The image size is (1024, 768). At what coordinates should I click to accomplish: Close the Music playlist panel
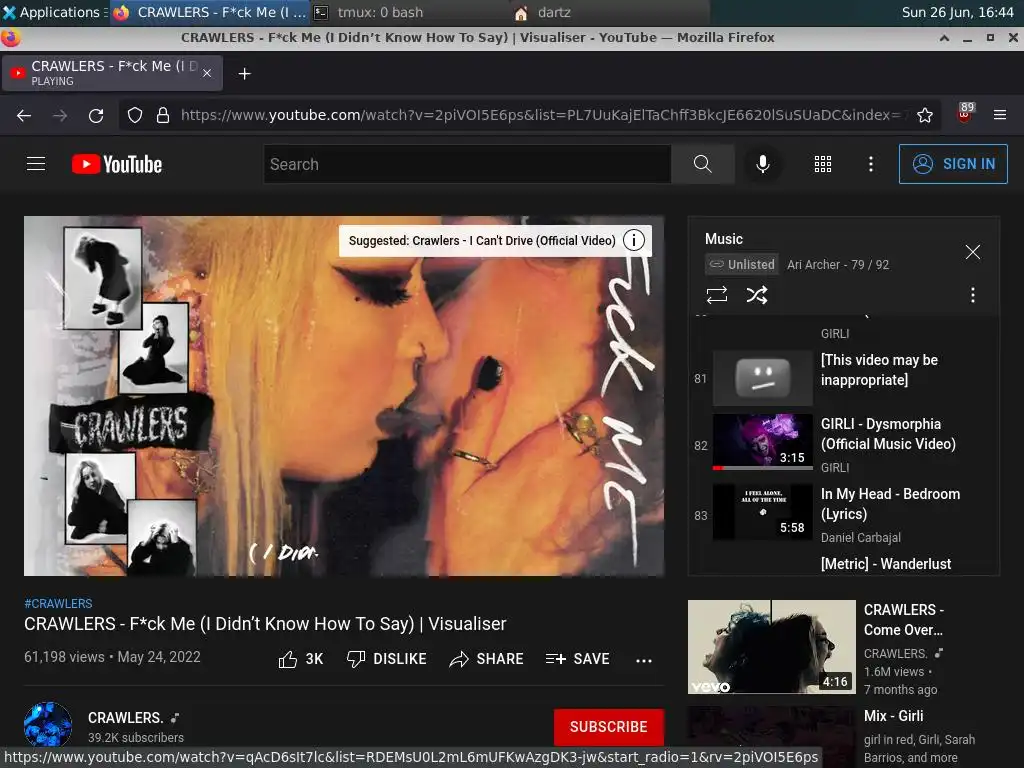972,252
